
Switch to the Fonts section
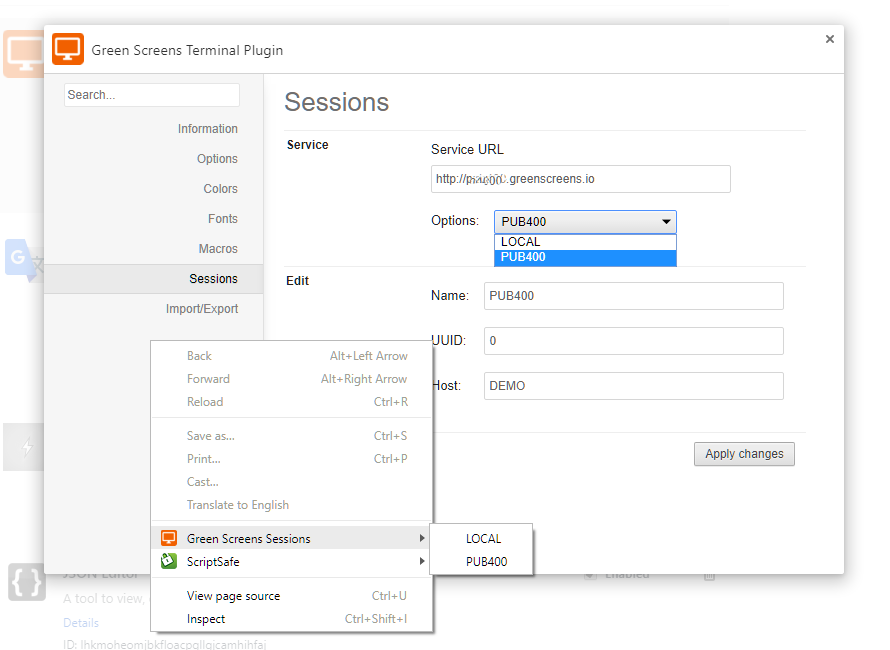click(x=222, y=219)
